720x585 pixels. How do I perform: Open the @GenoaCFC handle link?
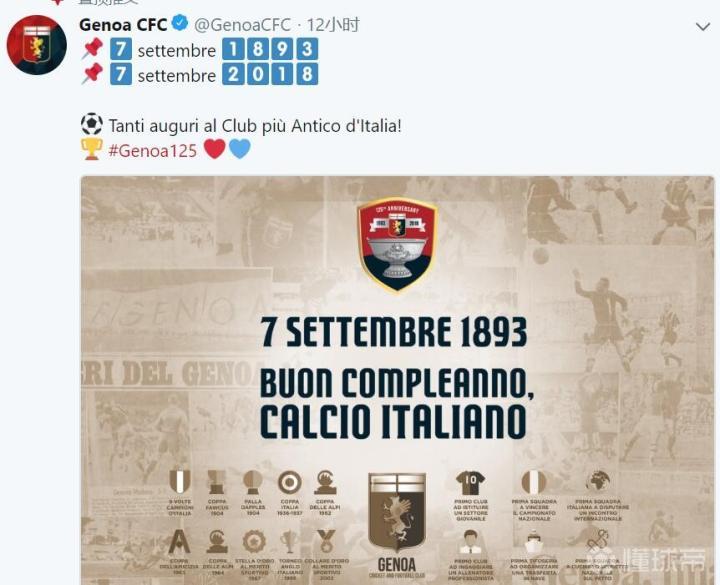(x=242, y=25)
